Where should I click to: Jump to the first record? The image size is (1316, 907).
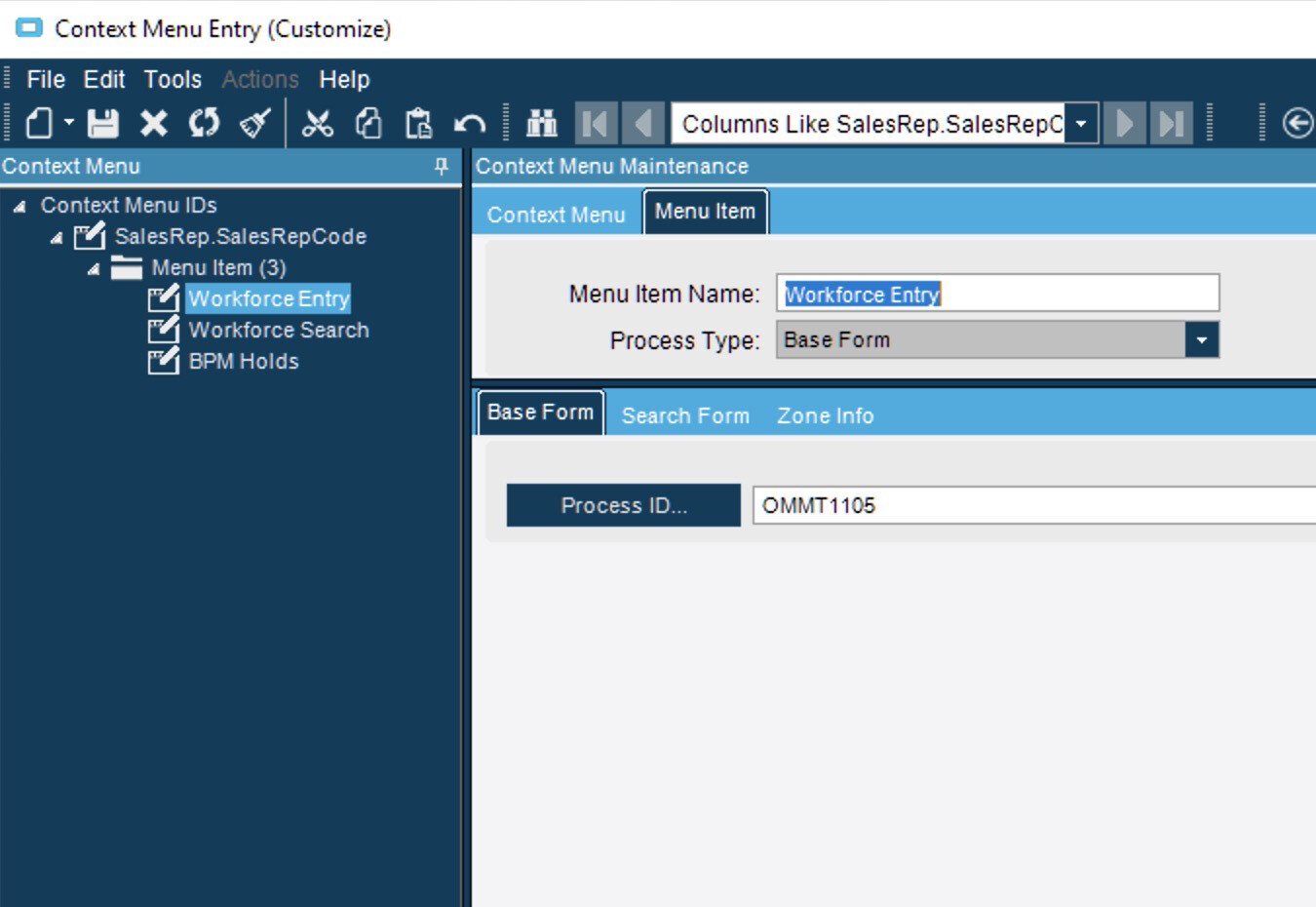click(x=596, y=124)
